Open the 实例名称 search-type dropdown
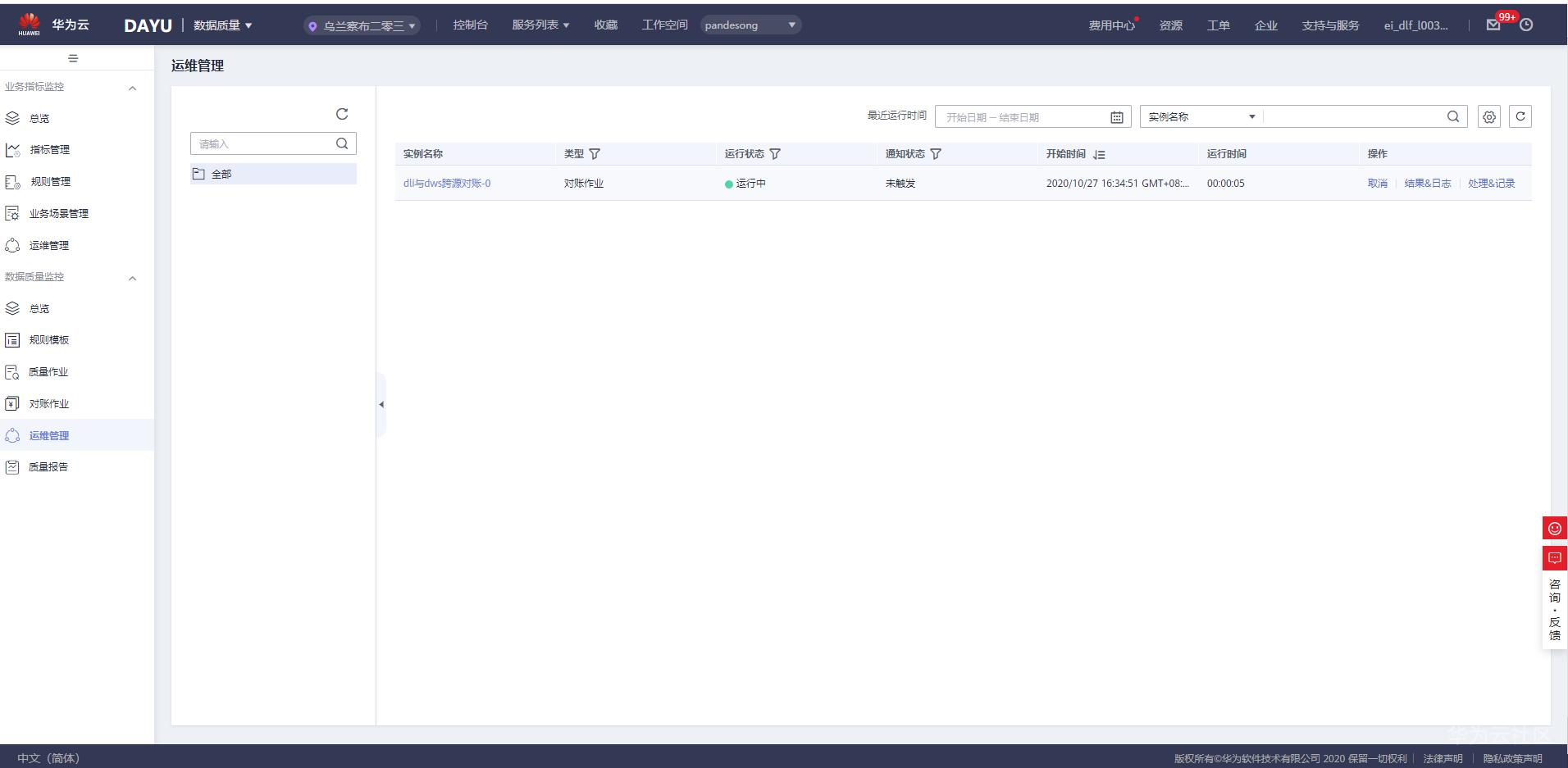This screenshot has width=1568, height=768. pos(1202,116)
